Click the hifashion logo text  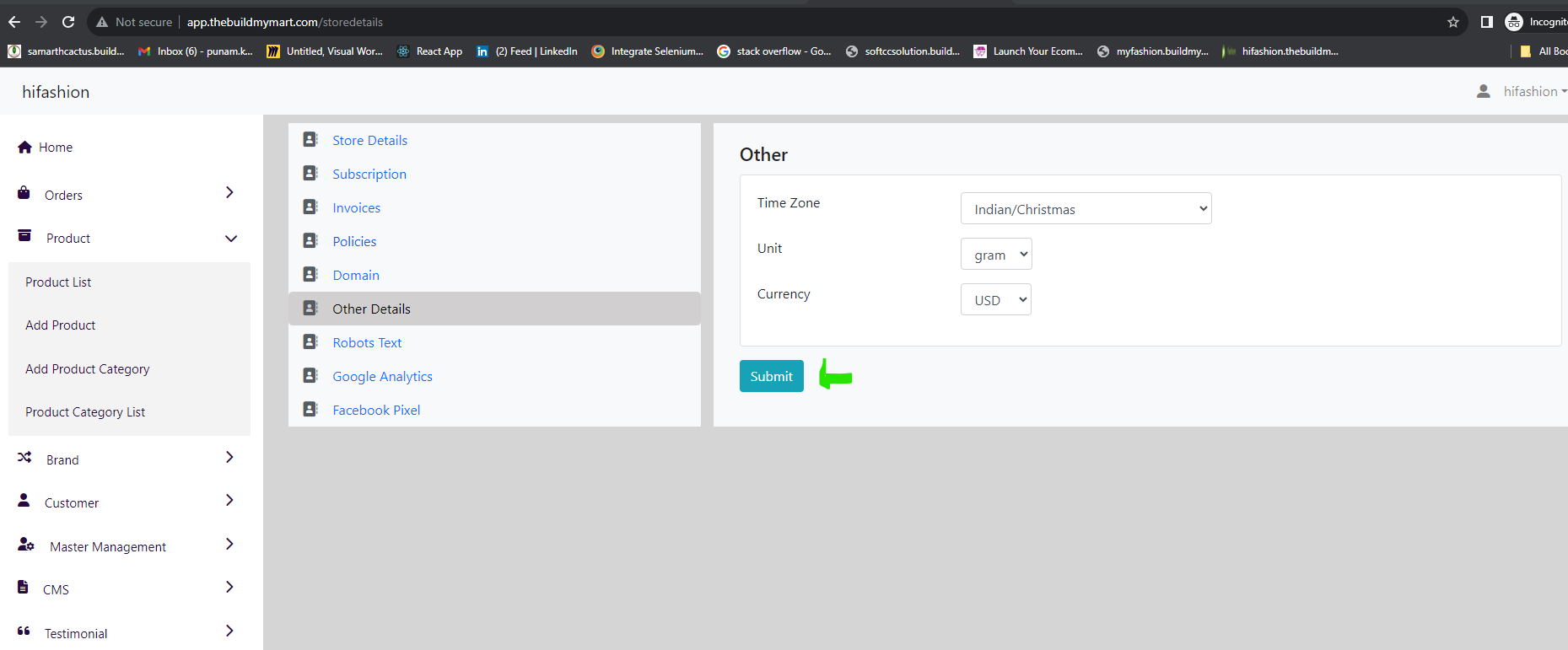click(56, 92)
